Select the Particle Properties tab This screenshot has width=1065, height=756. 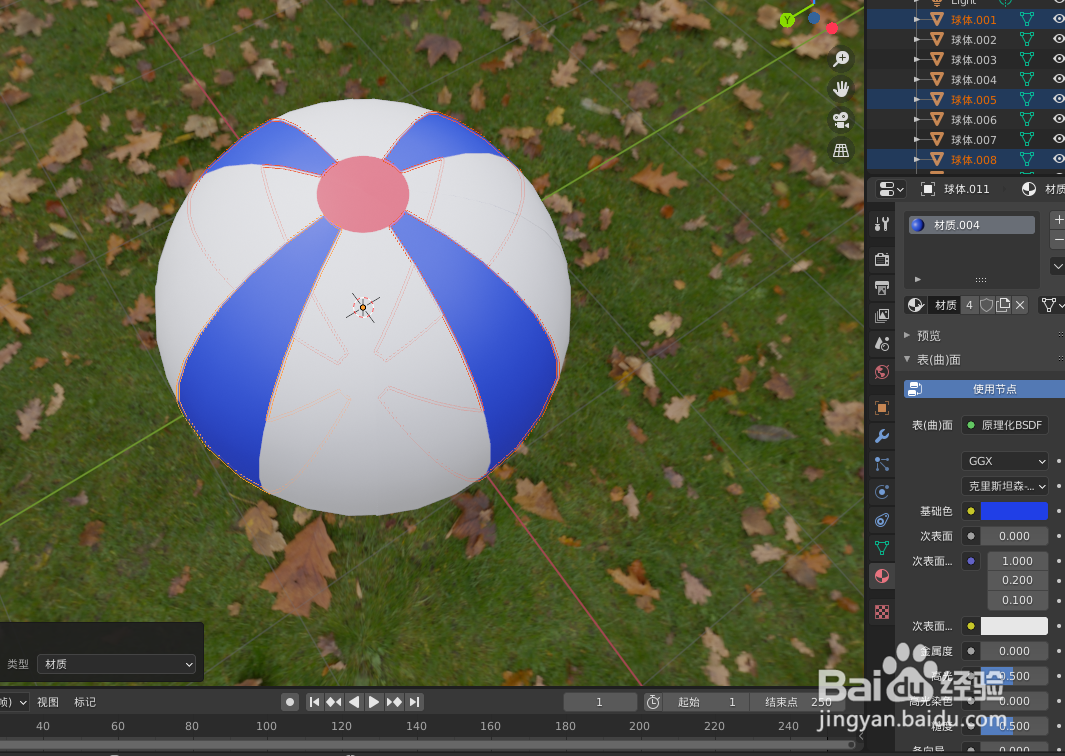pyautogui.click(x=881, y=463)
